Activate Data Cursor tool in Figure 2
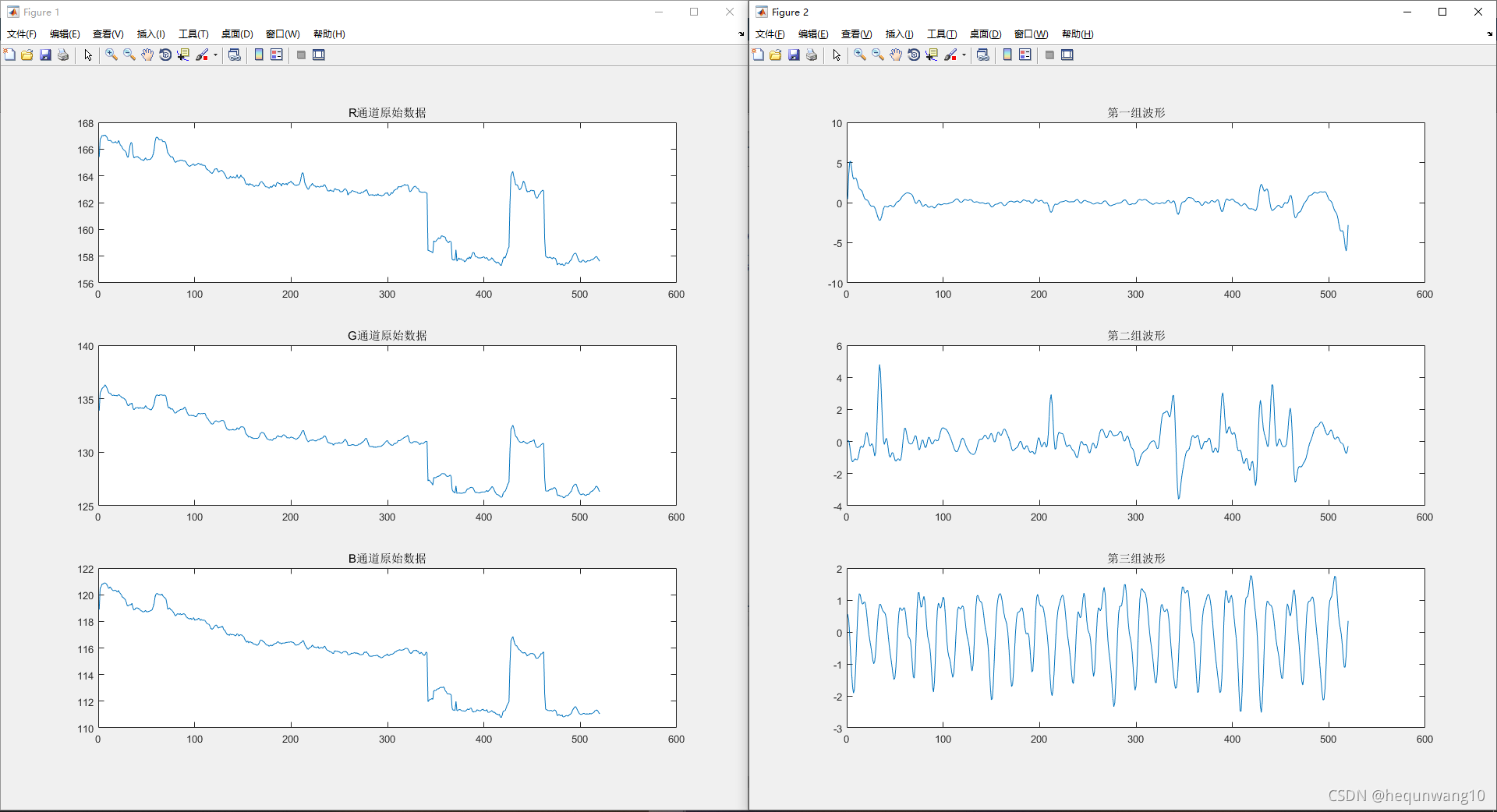 932,55
